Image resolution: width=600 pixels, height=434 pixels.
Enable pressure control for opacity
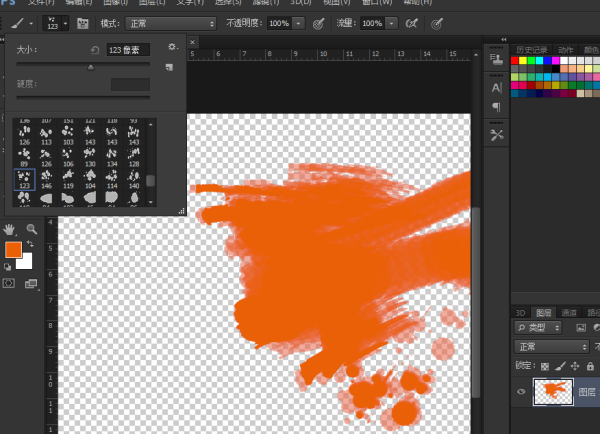coord(318,24)
